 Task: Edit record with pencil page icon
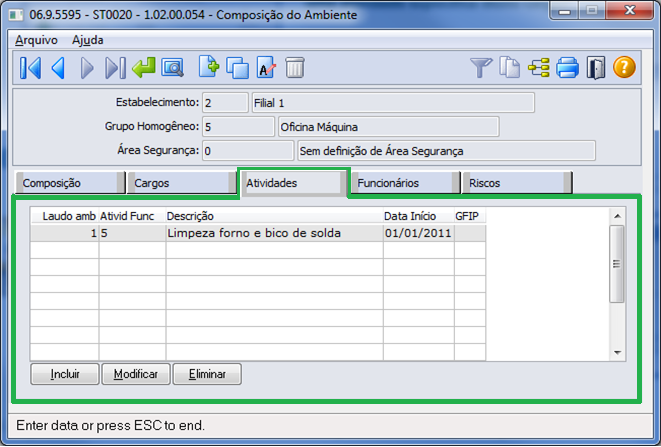[x=266, y=67]
